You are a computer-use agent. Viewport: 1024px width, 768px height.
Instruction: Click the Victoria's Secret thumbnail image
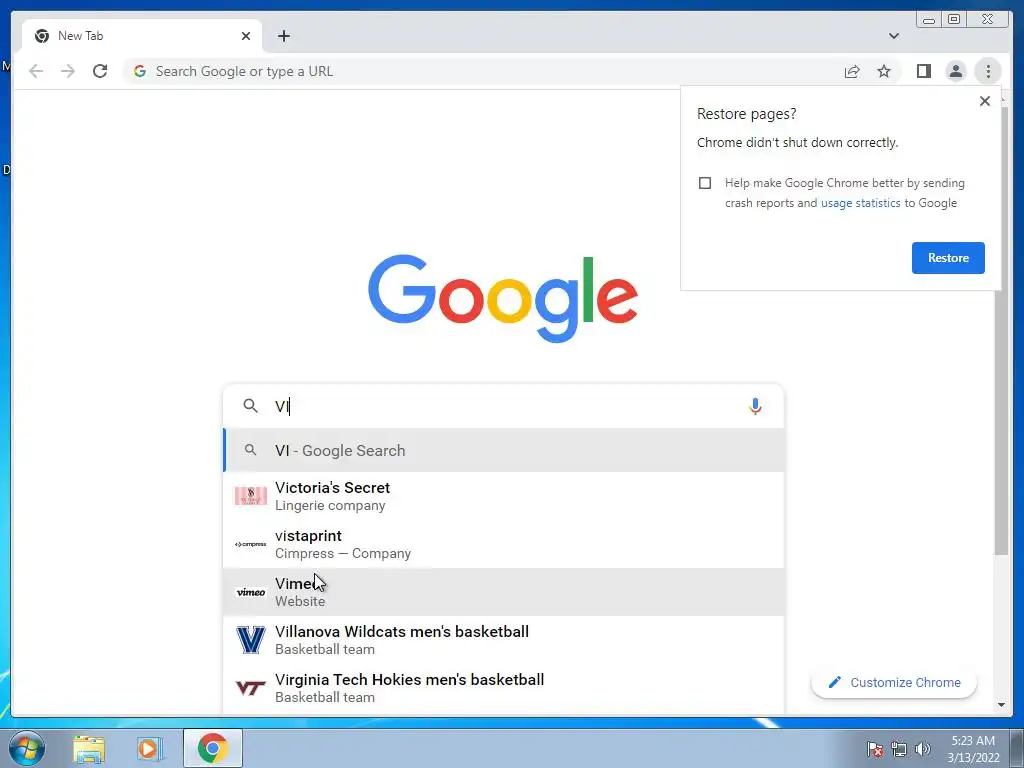point(251,496)
